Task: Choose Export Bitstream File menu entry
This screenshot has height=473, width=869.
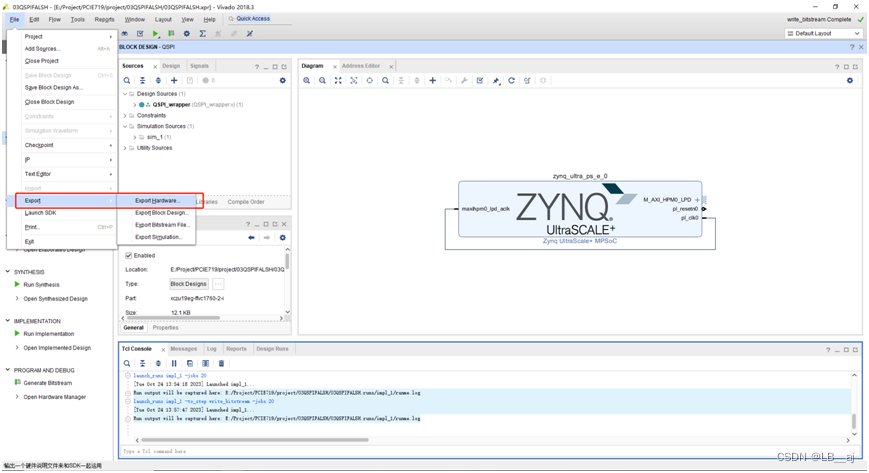Action: click(x=162, y=225)
